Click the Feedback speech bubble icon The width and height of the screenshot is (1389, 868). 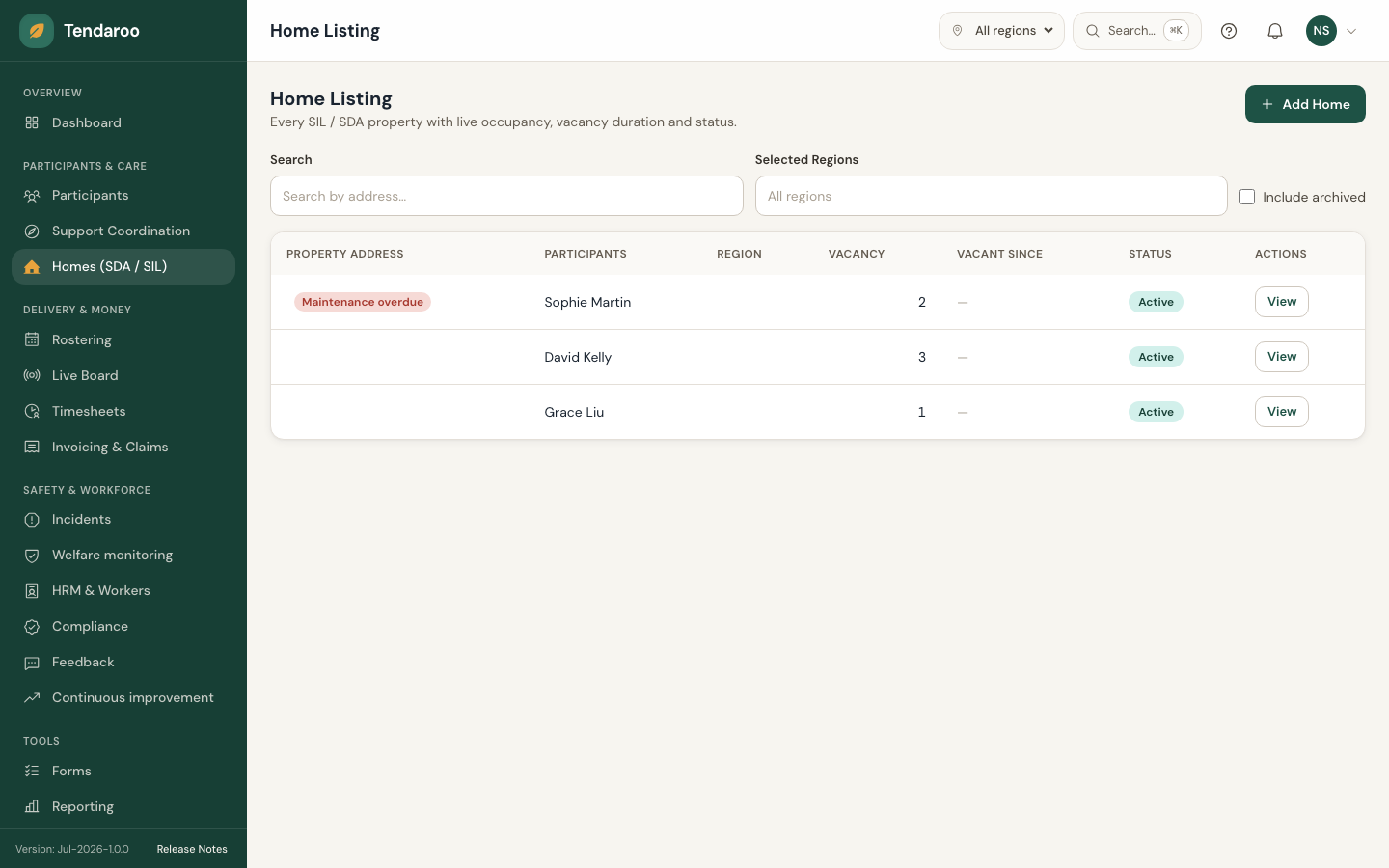tap(32, 662)
